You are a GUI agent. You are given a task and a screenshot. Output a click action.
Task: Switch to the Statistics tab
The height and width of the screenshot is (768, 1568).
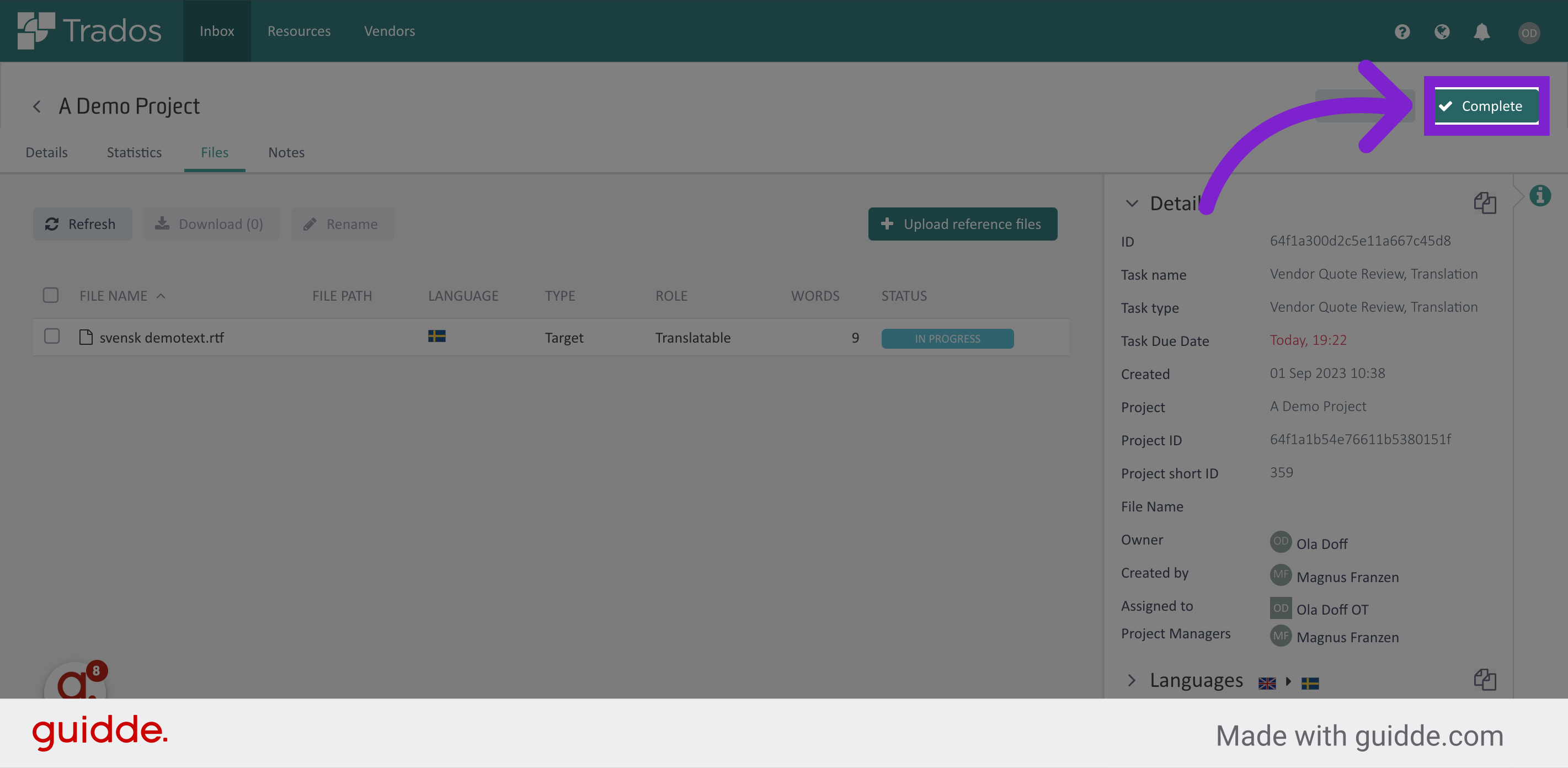[134, 152]
